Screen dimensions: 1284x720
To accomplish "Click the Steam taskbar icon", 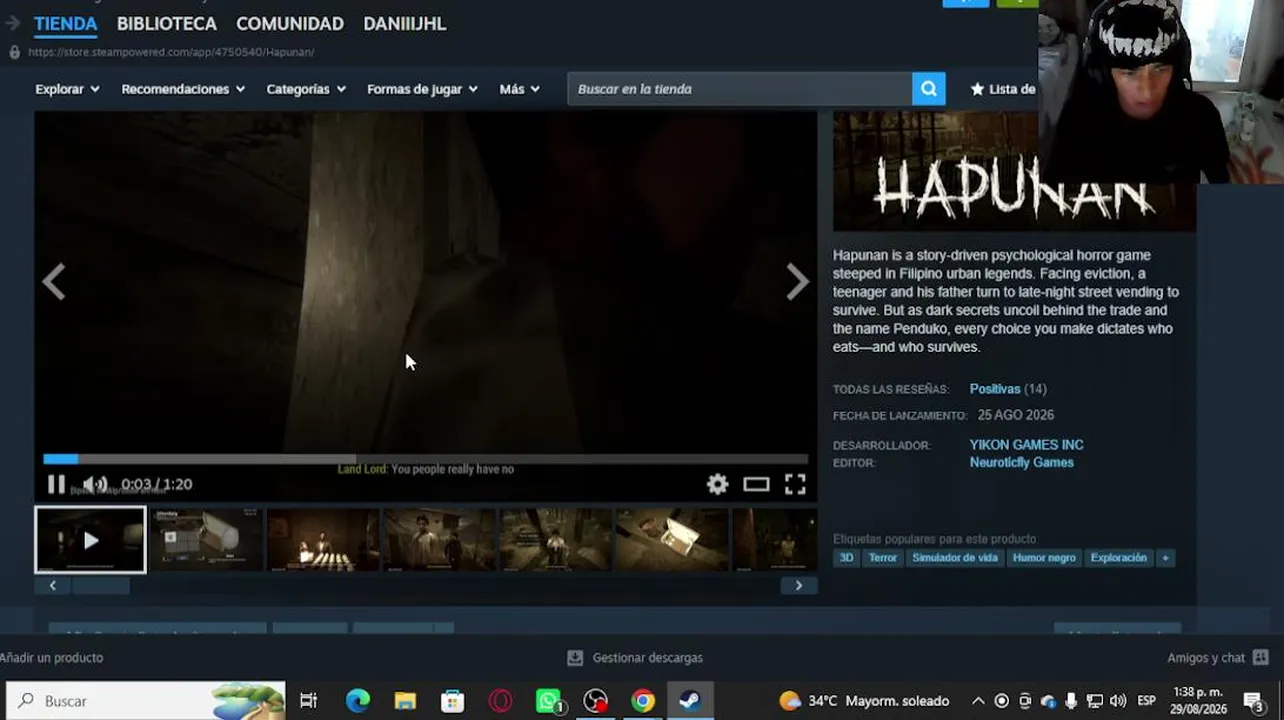I will point(690,701).
